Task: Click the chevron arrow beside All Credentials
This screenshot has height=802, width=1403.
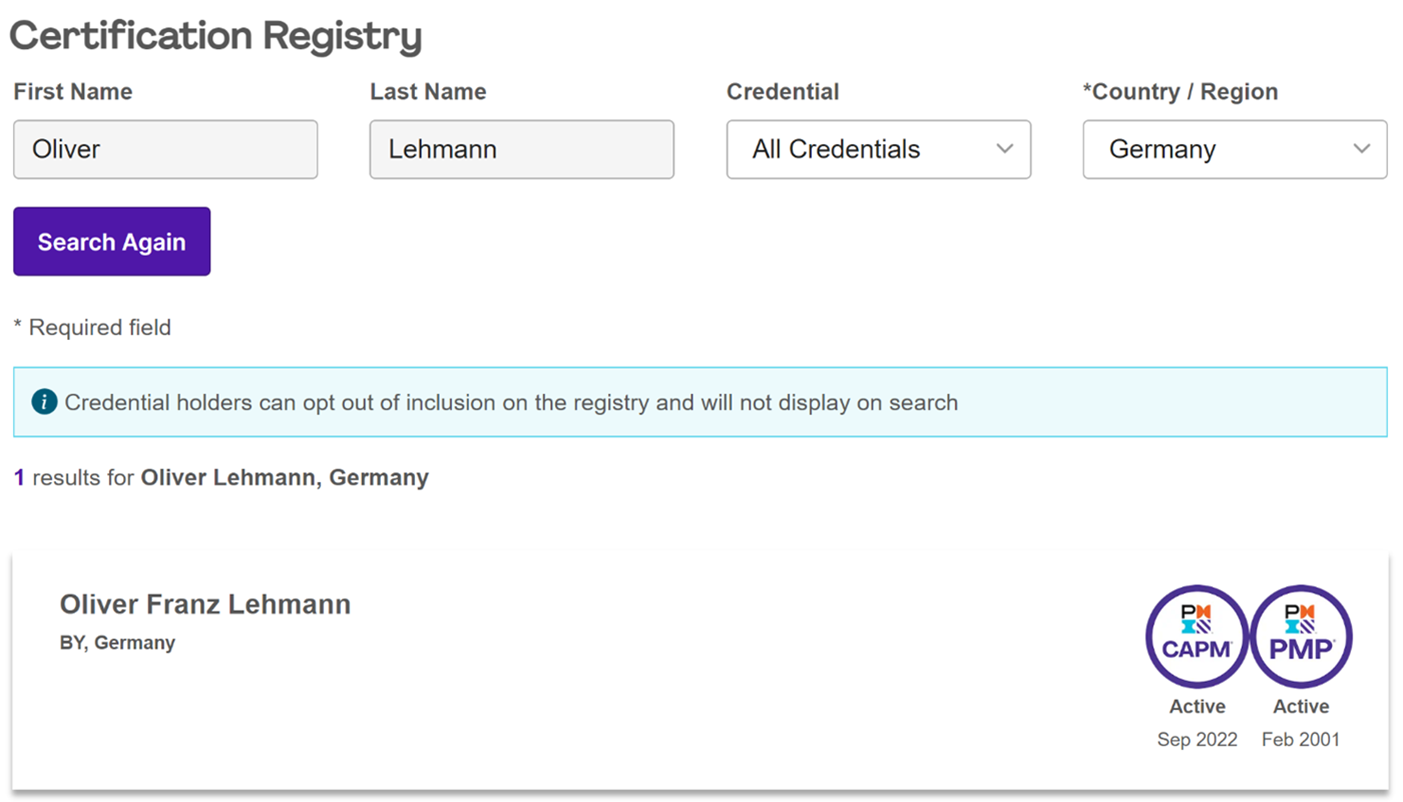Action: pyautogui.click(x=1005, y=149)
